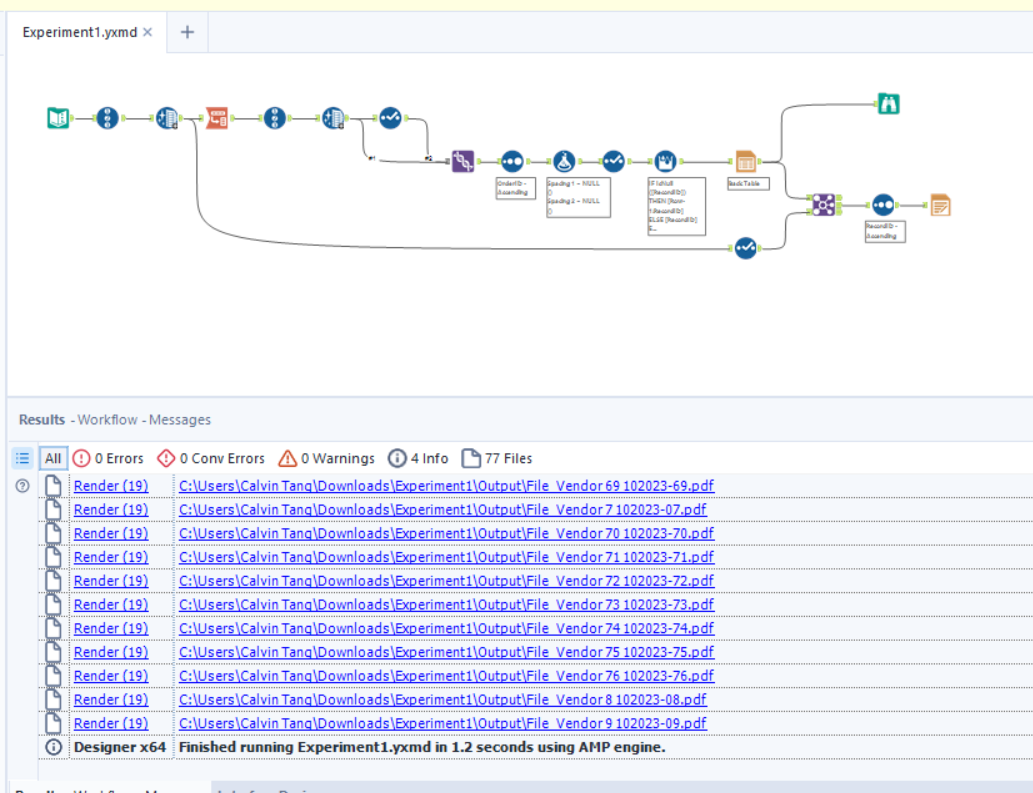Select the Multi-Row Formula crown icon tool

coord(665,160)
